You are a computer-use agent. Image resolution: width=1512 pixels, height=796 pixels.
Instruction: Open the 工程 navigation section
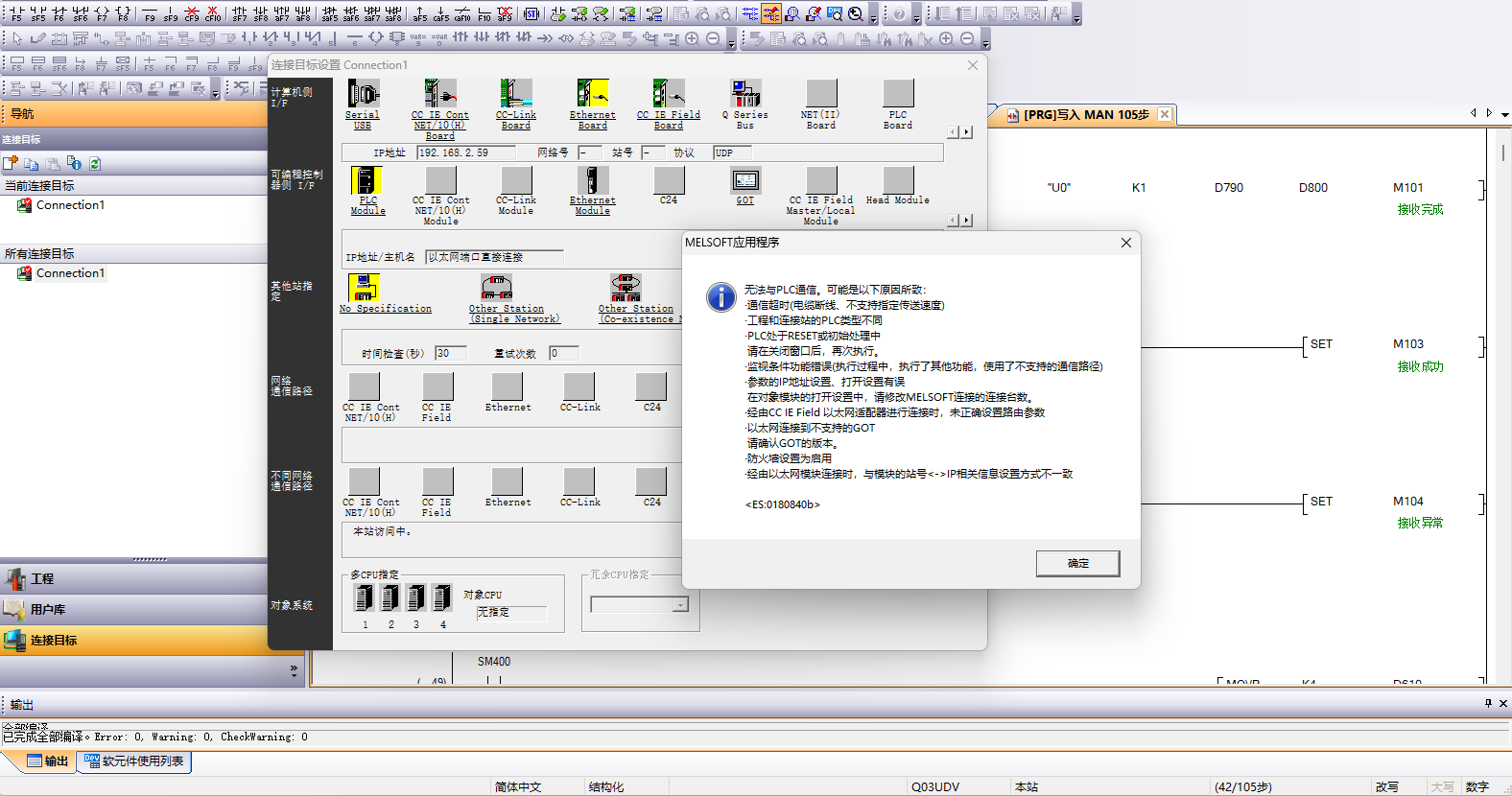42,579
